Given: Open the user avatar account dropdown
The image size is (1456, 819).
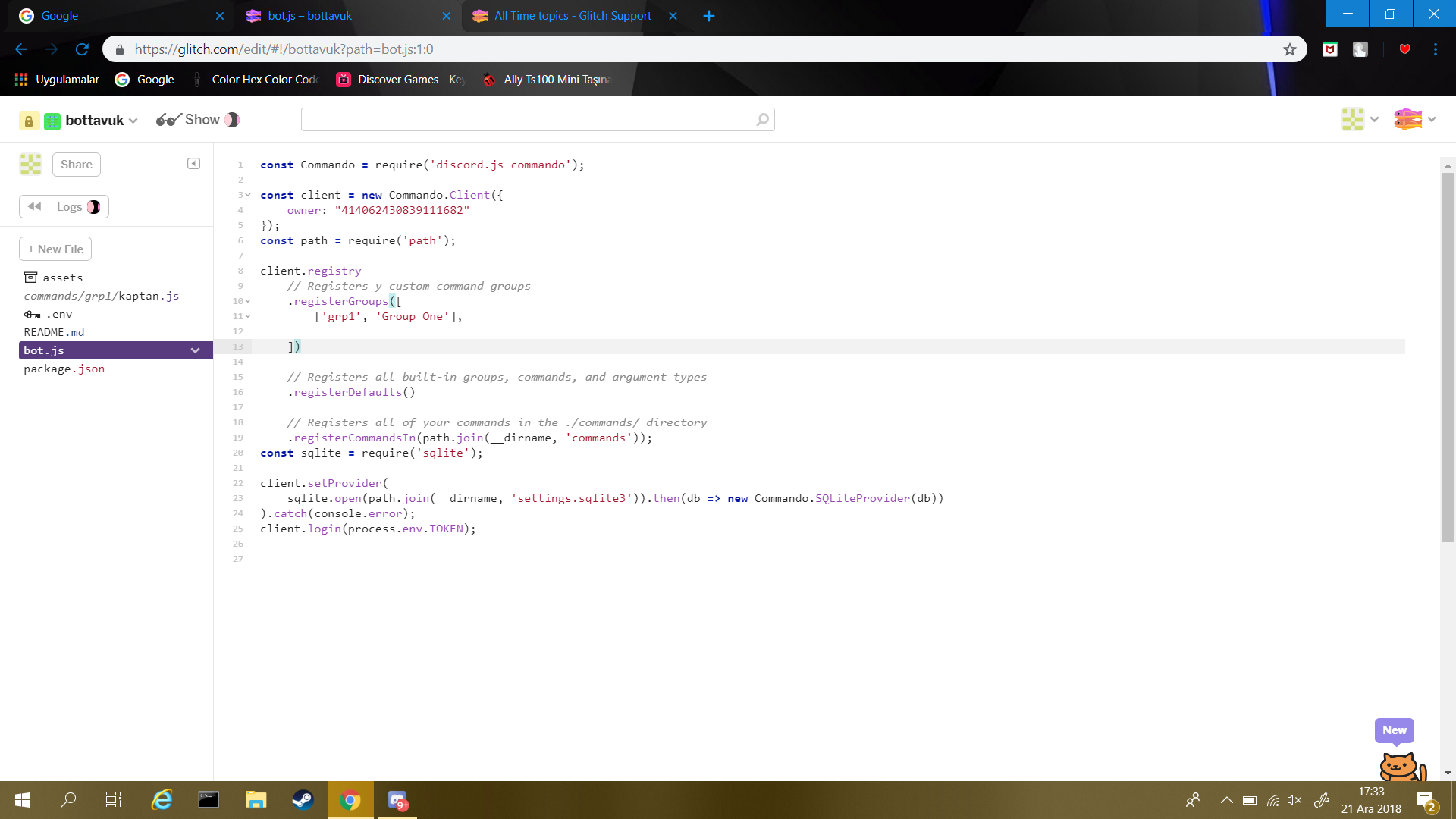Looking at the screenshot, I should click(x=1415, y=119).
